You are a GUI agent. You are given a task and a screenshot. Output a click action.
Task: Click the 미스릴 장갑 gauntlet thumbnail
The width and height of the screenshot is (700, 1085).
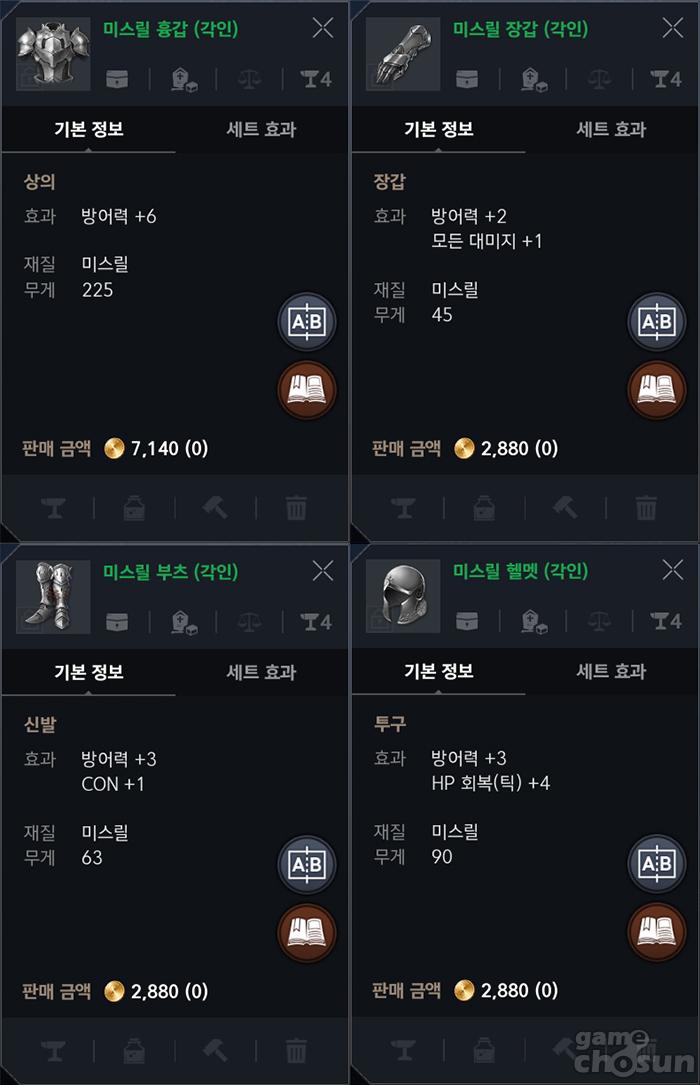point(403,52)
